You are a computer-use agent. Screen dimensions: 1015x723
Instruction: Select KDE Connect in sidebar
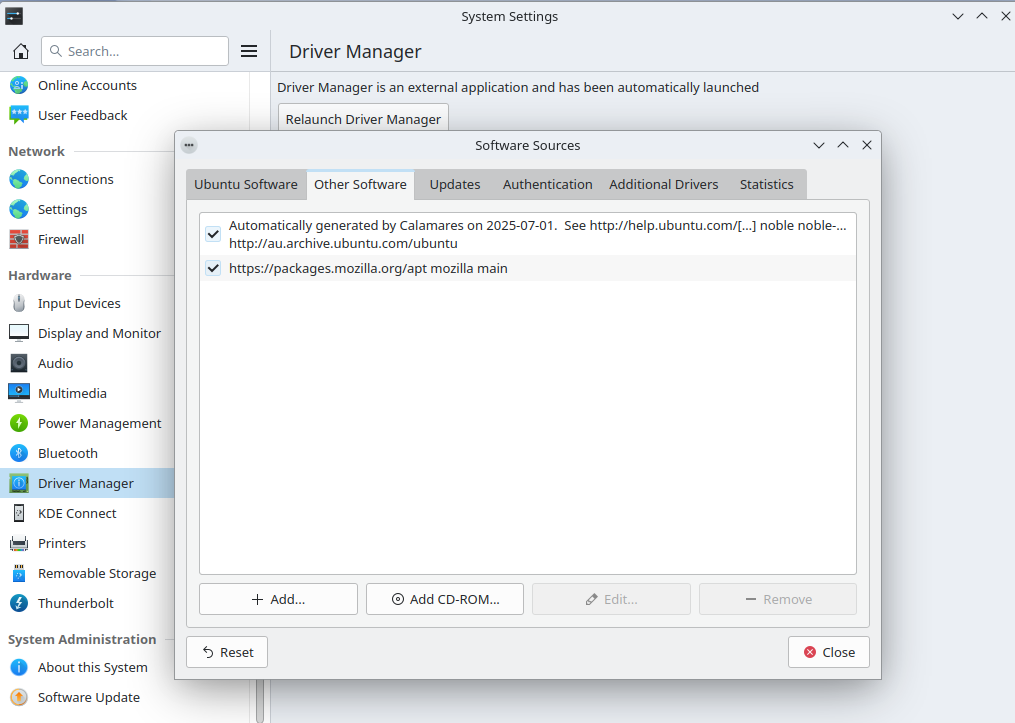coord(77,513)
